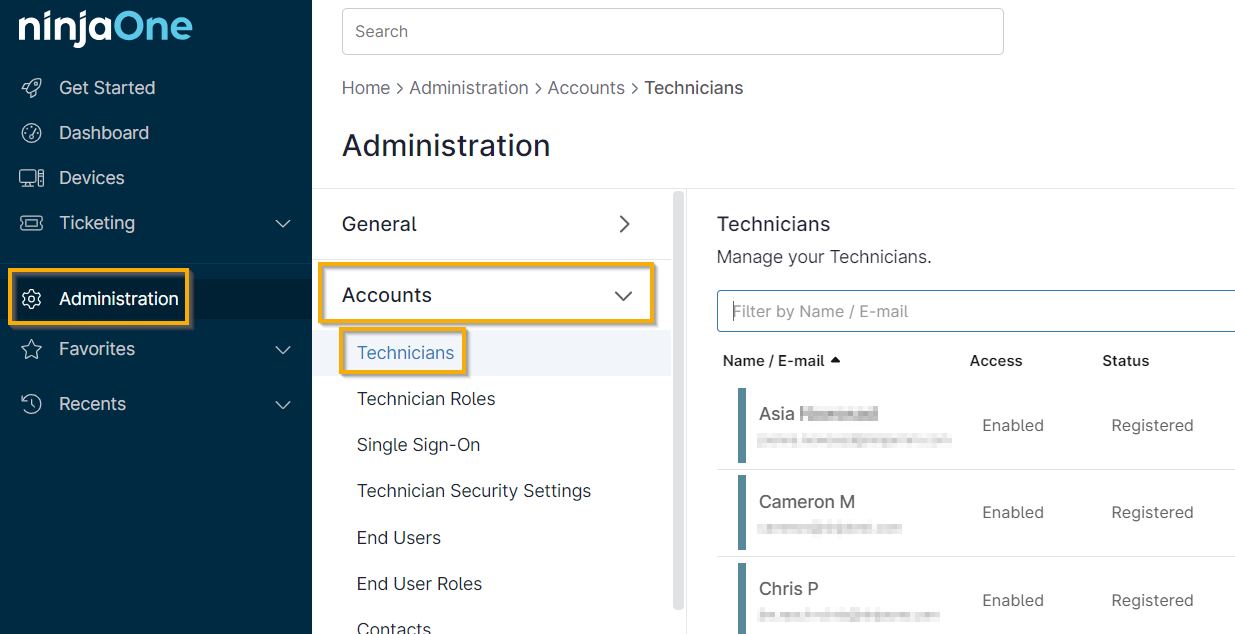1235x634 pixels.
Task: Click the Recents clock icon
Action: click(x=32, y=404)
